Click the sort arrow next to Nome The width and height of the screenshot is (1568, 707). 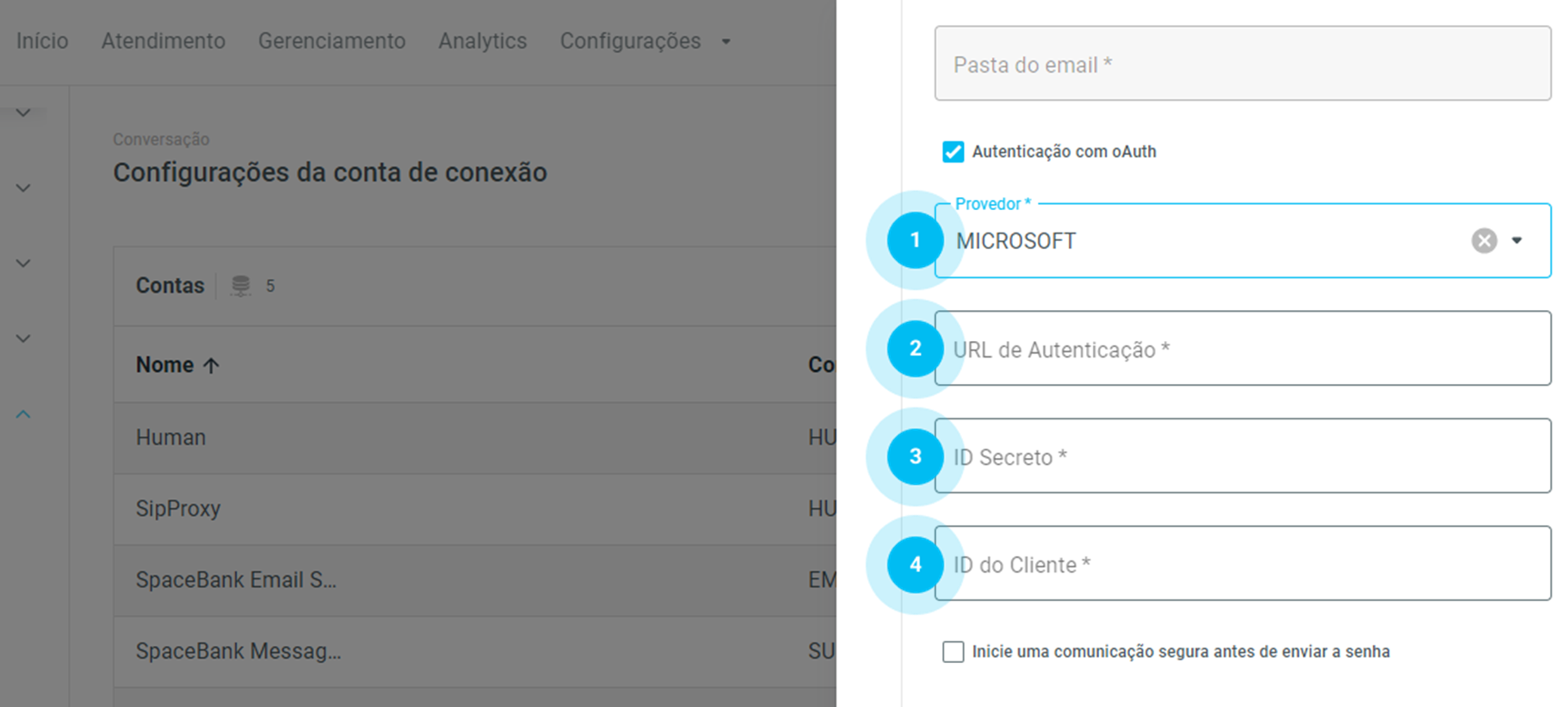(x=212, y=365)
